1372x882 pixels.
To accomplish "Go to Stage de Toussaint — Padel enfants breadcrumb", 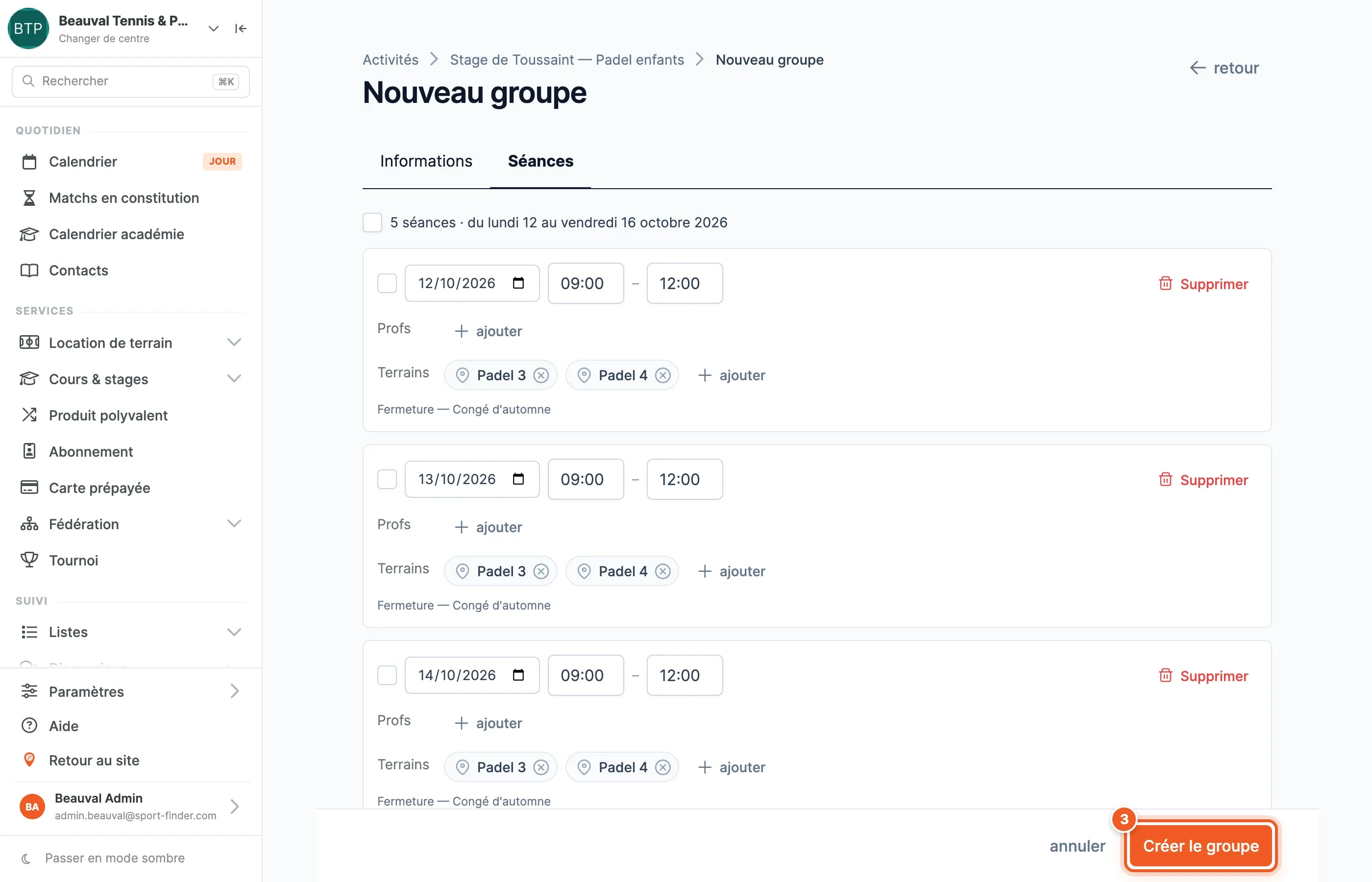I will (x=567, y=60).
